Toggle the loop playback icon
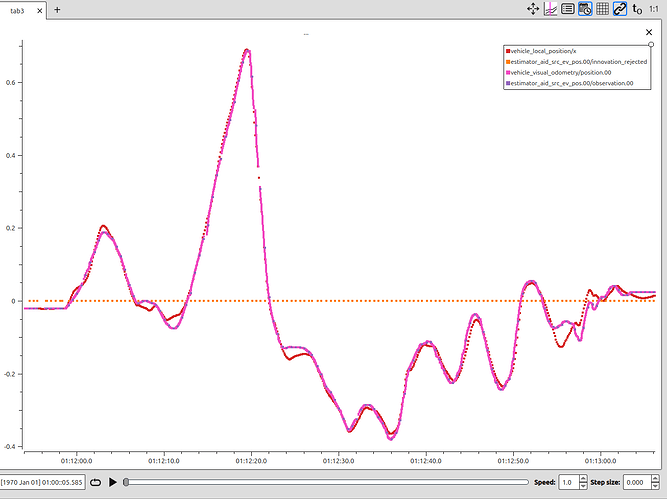Viewport: 667px width, 499px height. (x=95, y=482)
